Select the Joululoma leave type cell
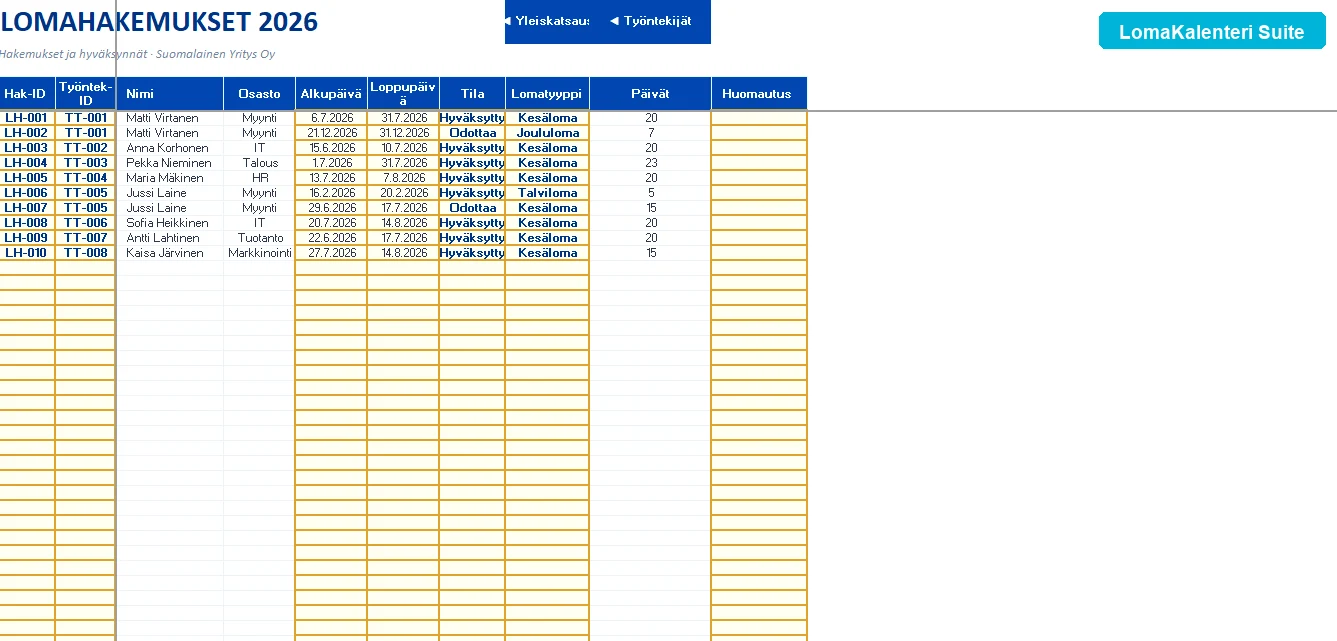Image resolution: width=1337 pixels, height=641 pixels. [x=547, y=133]
